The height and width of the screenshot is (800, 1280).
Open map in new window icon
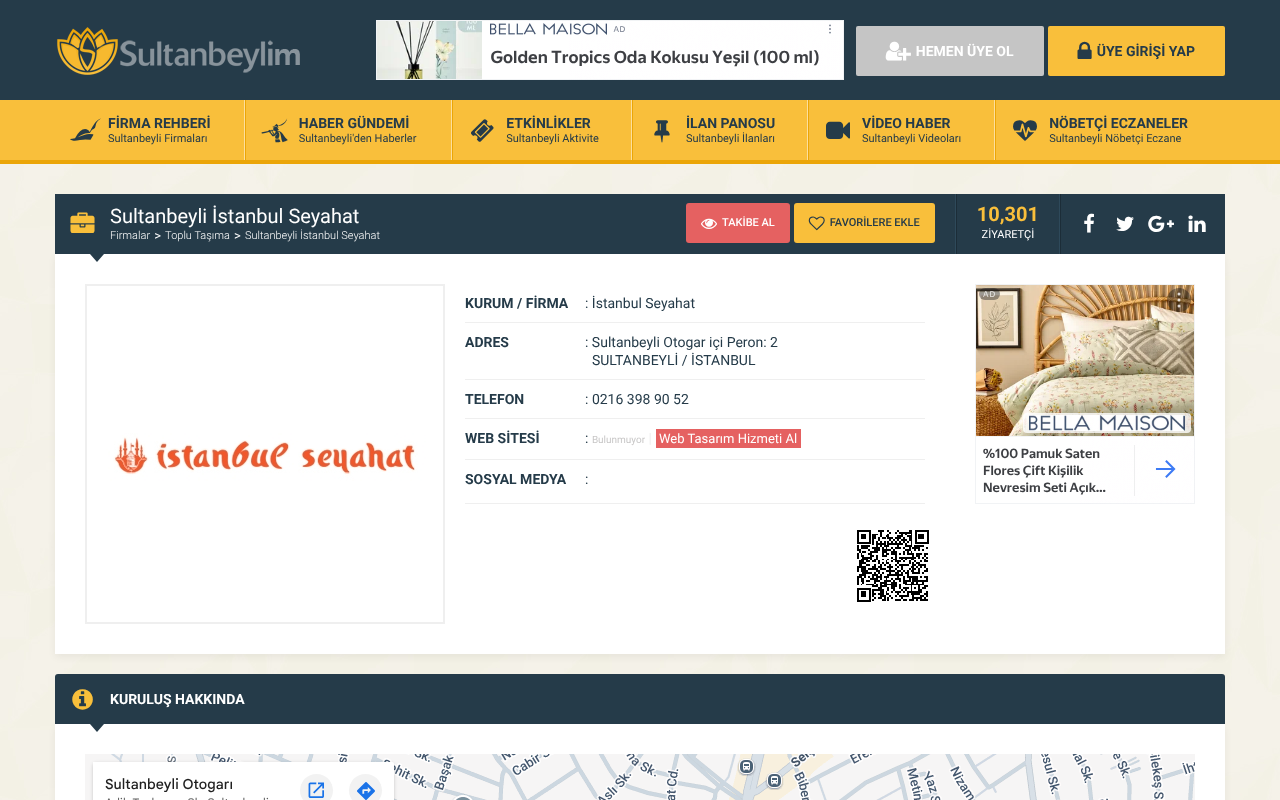316,790
